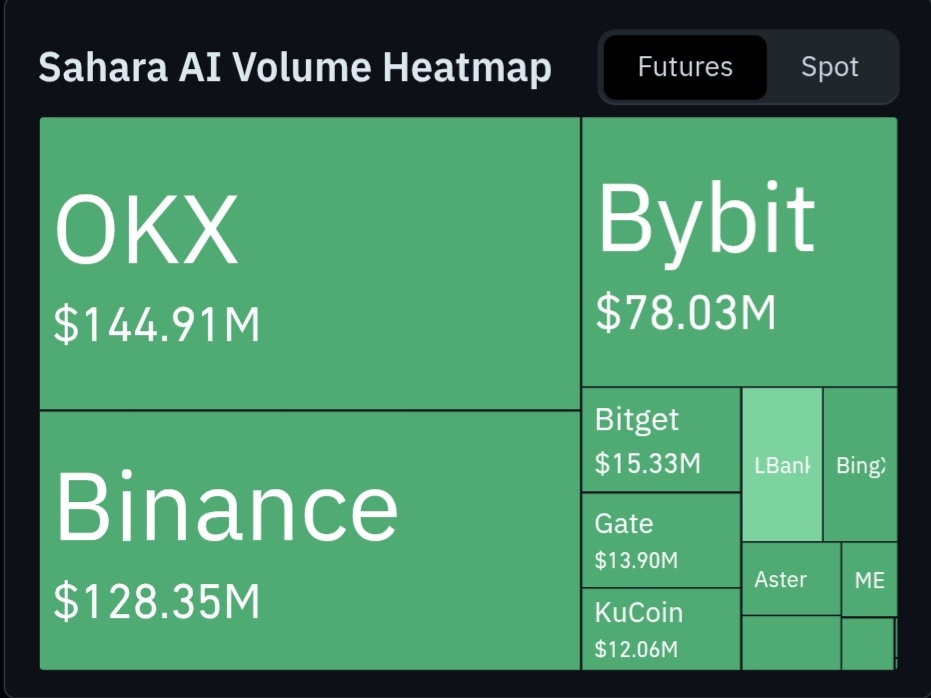Screen dimensions: 931x698
Task: Click the $144.91M volume figure
Action: (157, 325)
